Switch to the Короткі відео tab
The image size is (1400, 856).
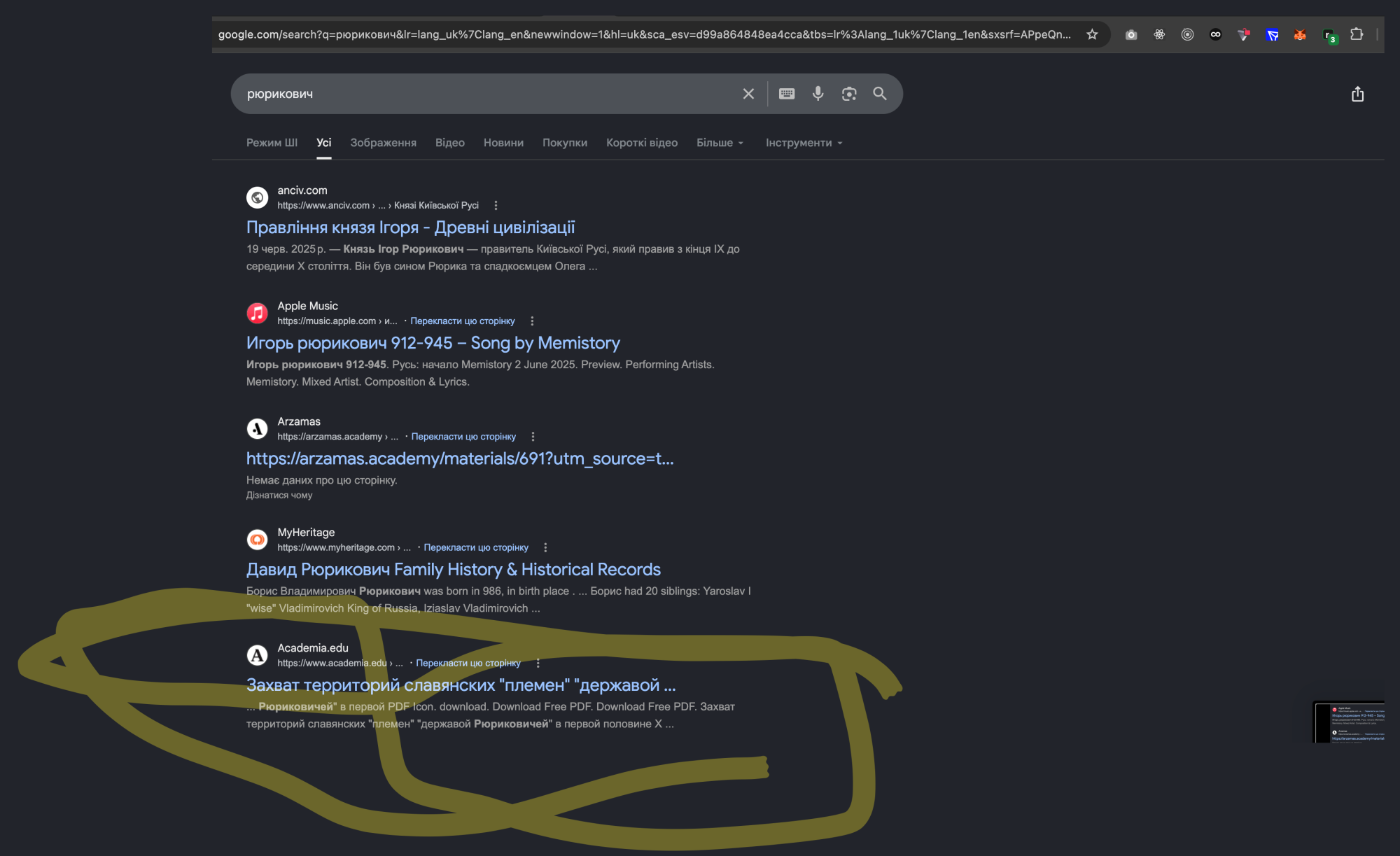click(x=642, y=143)
